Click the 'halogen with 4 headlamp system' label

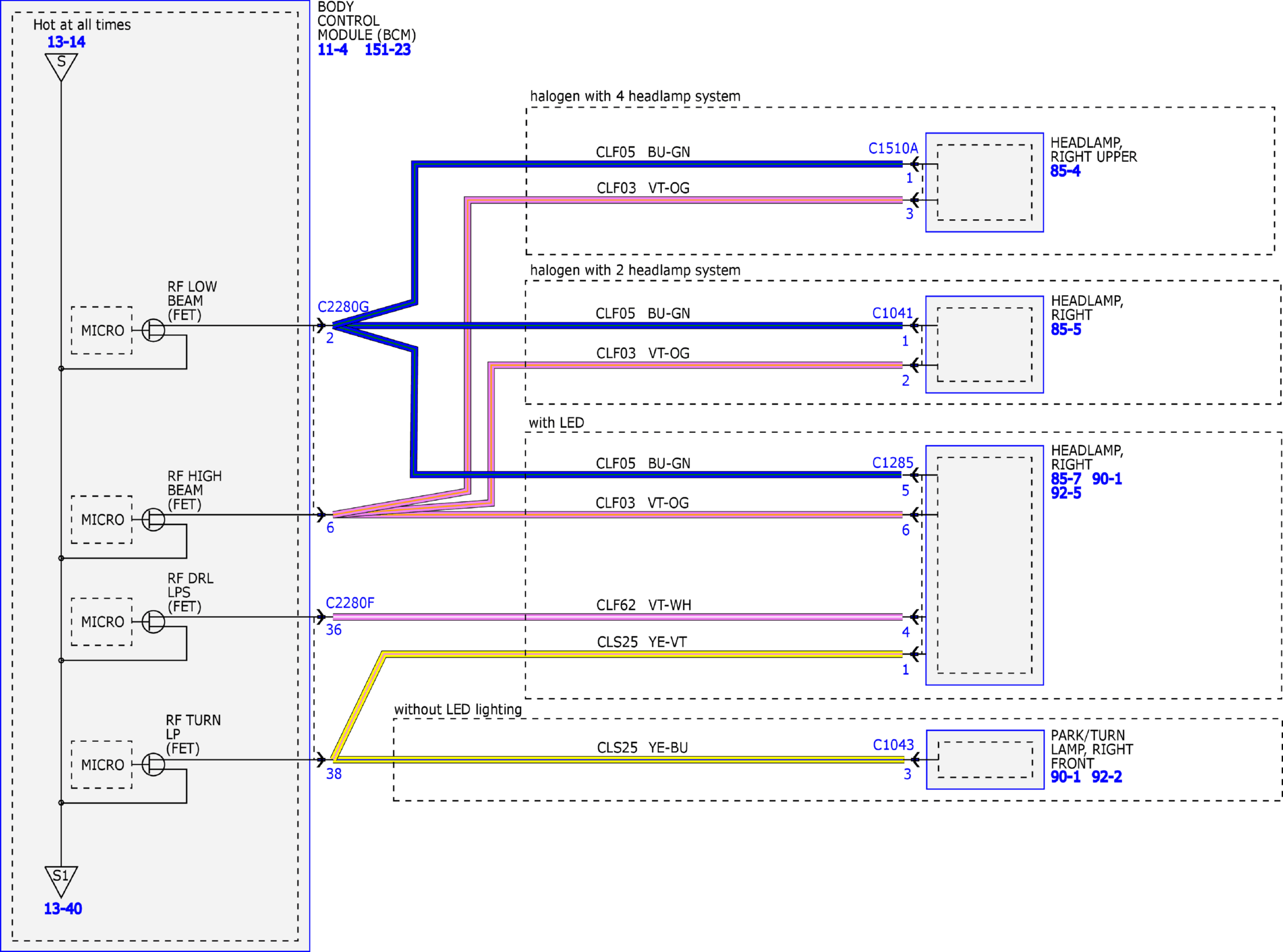click(x=635, y=96)
